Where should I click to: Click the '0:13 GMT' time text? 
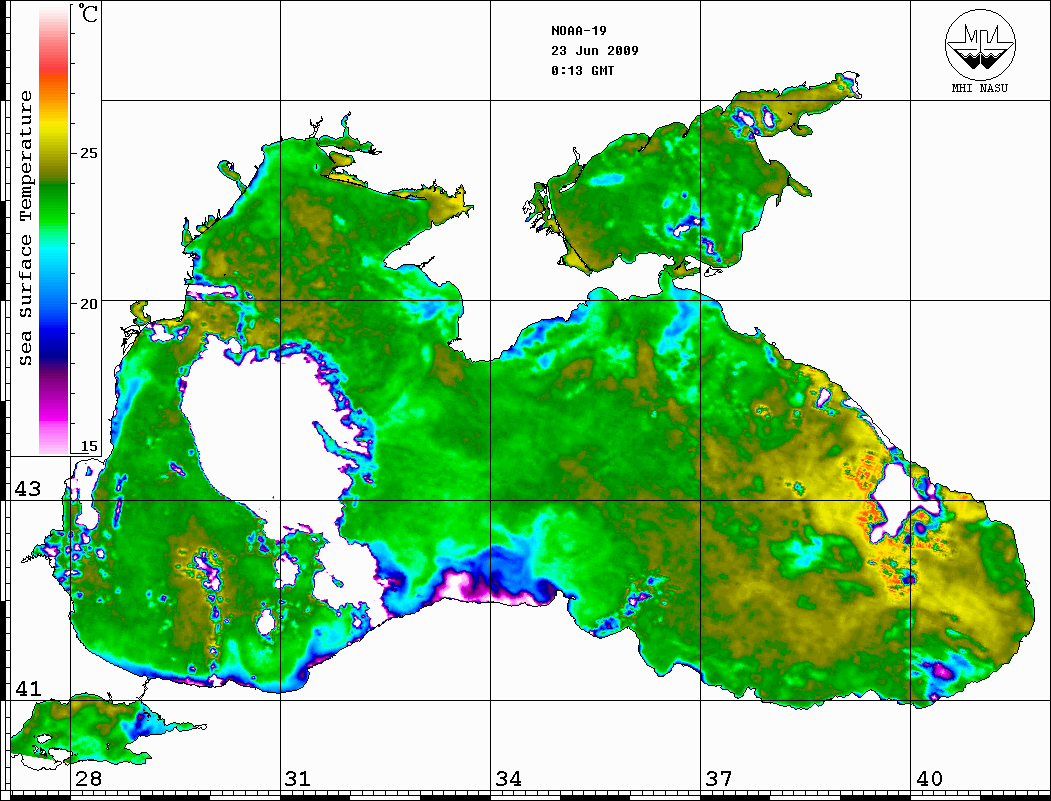click(x=582, y=71)
